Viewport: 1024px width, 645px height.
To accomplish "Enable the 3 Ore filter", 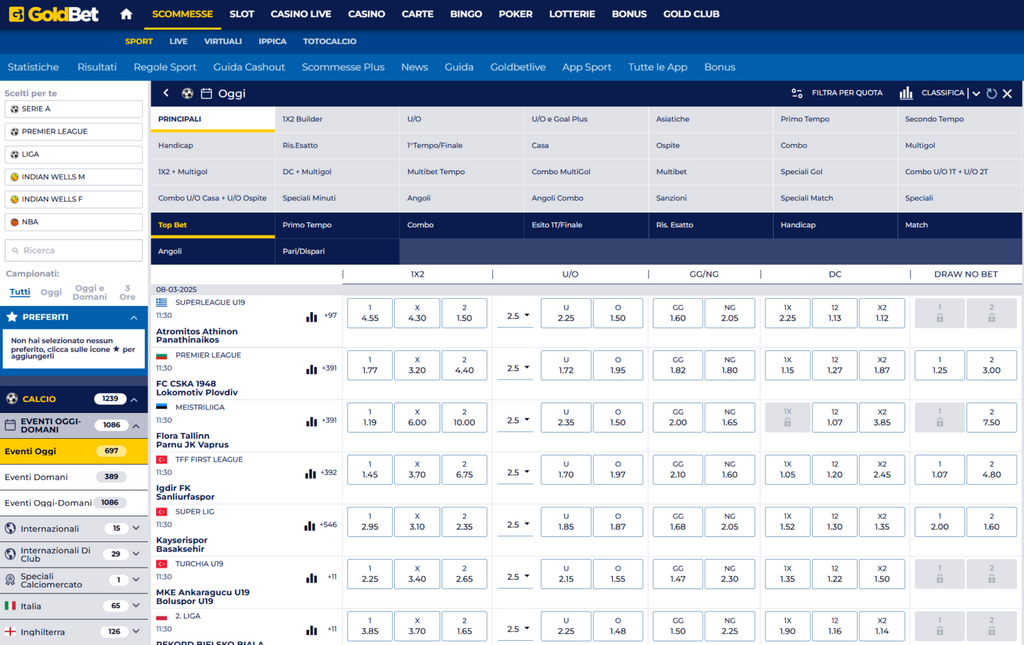I will point(129,290).
